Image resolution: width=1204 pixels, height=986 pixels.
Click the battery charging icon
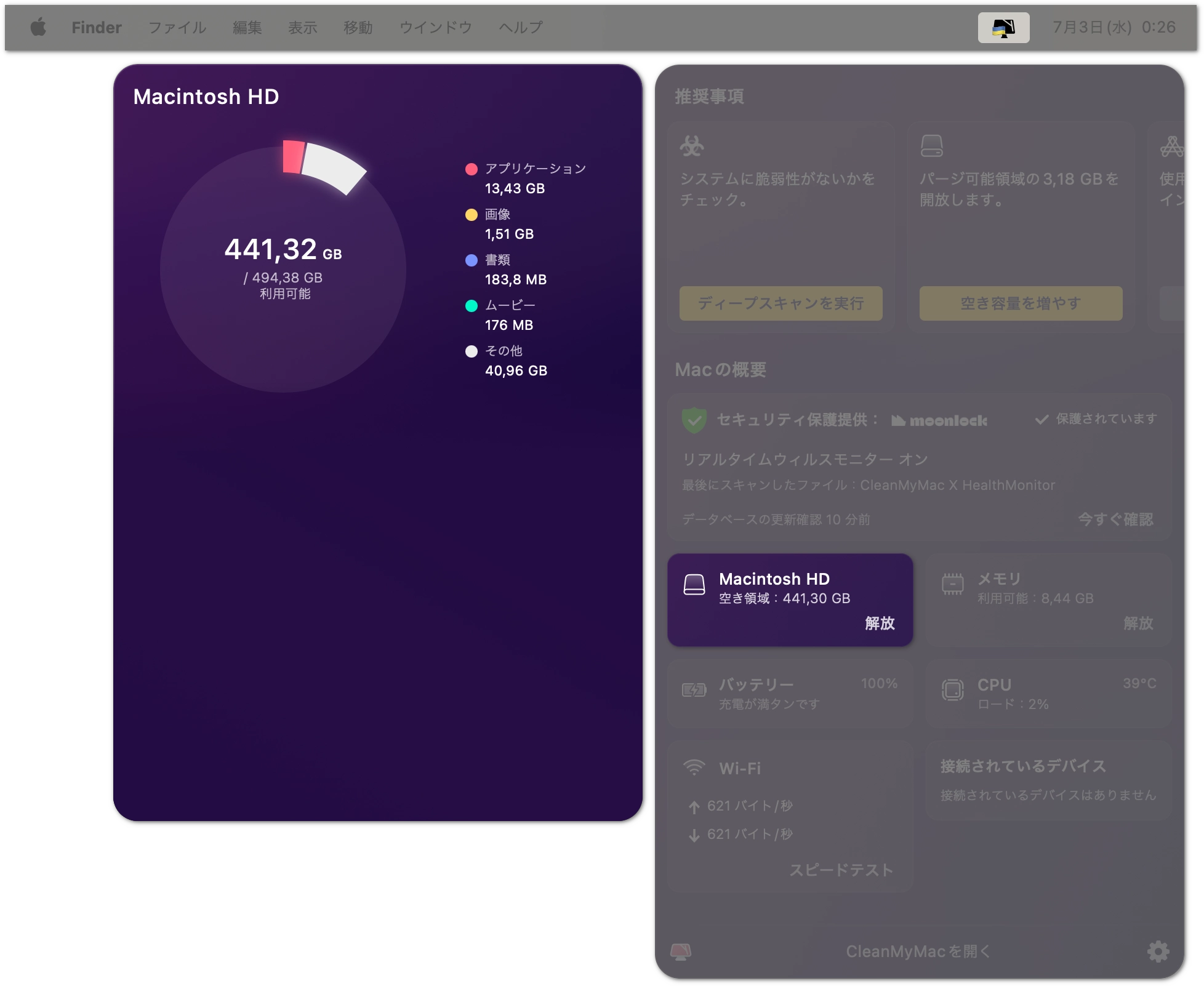coord(694,690)
